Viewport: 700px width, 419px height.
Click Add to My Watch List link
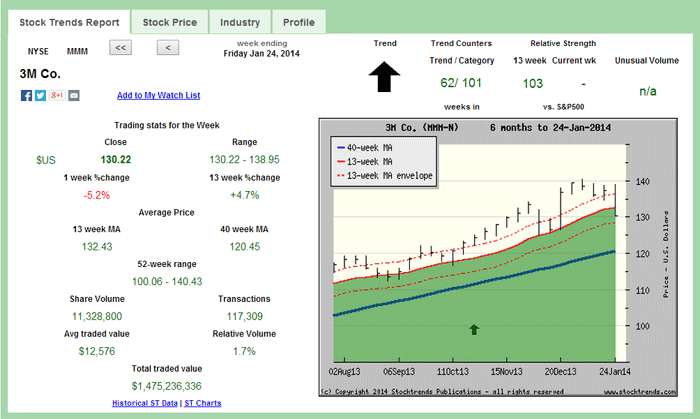coord(158,95)
